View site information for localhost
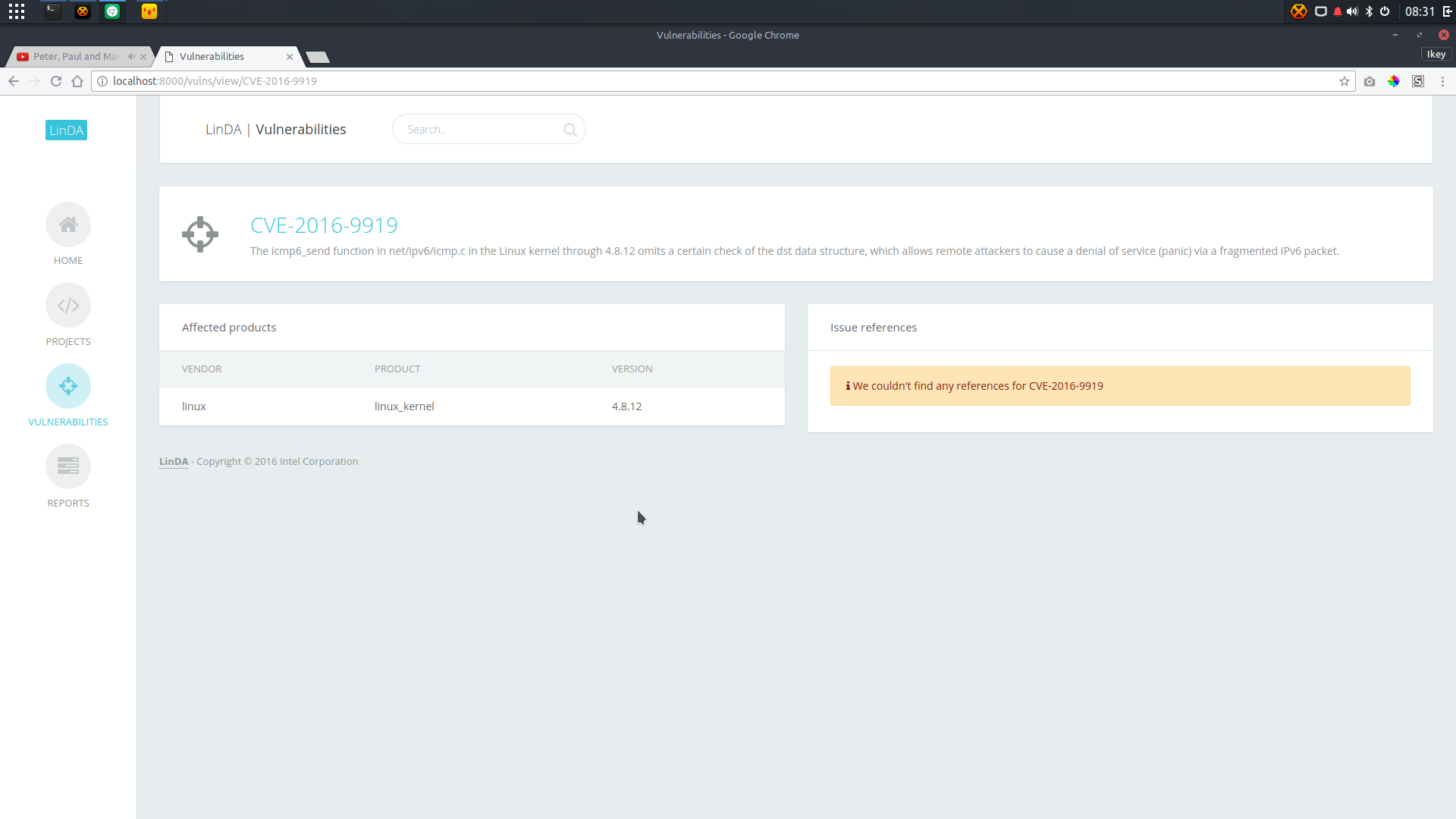Image resolution: width=1456 pixels, height=819 pixels. coord(102,81)
